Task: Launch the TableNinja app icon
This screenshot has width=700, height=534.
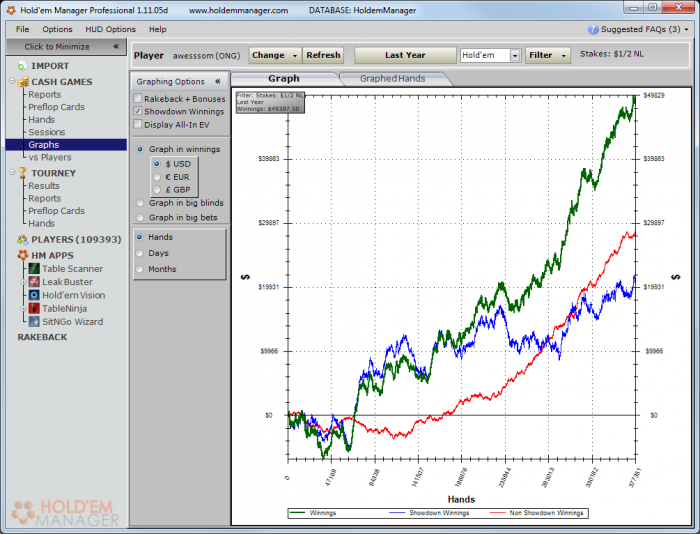Action: pos(32,309)
